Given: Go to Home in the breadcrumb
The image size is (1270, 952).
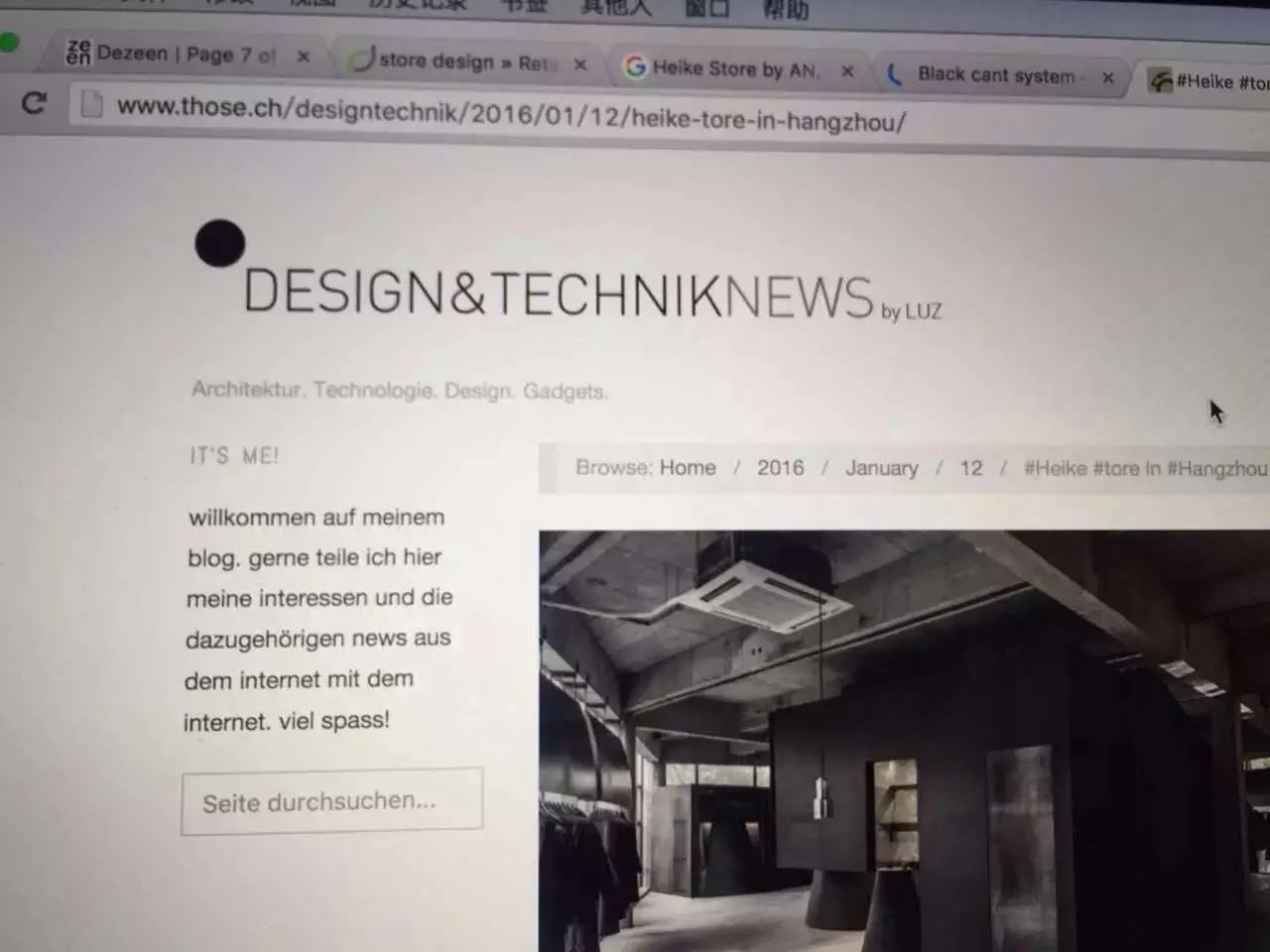Looking at the screenshot, I should click(x=688, y=467).
